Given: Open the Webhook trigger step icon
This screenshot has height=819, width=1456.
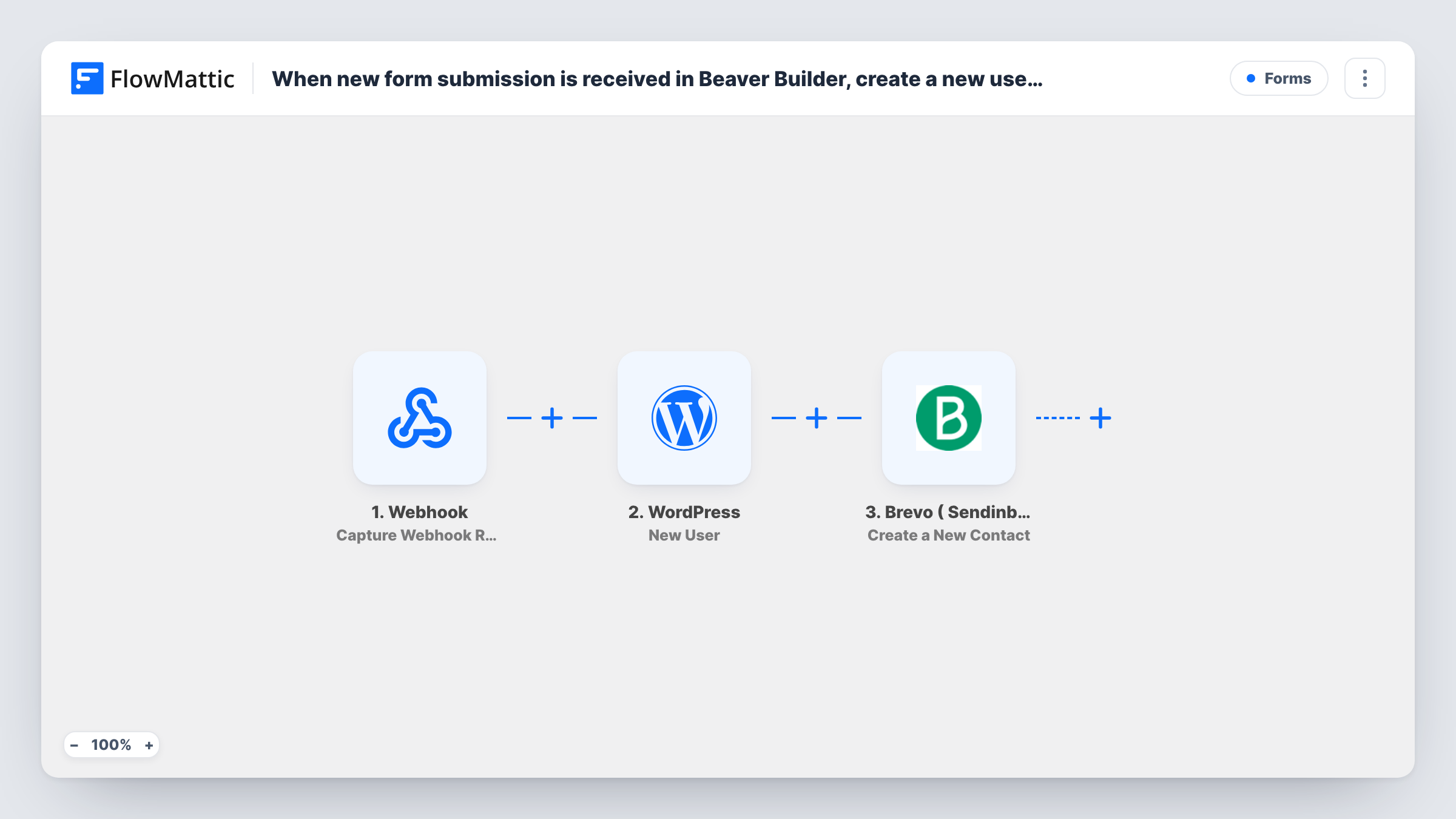Looking at the screenshot, I should [x=420, y=418].
